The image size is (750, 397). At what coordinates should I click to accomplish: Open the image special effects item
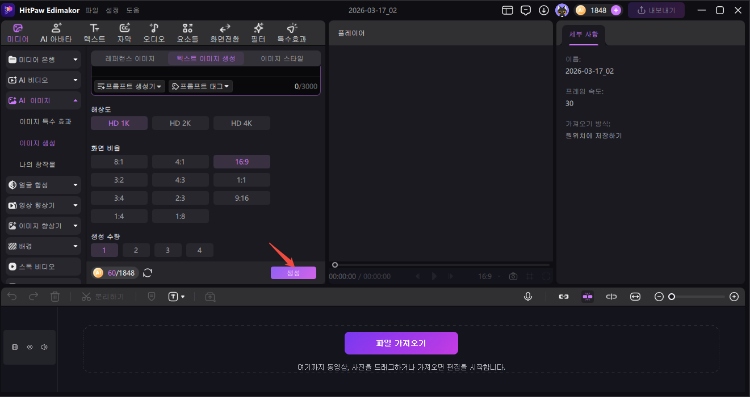point(45,122)
